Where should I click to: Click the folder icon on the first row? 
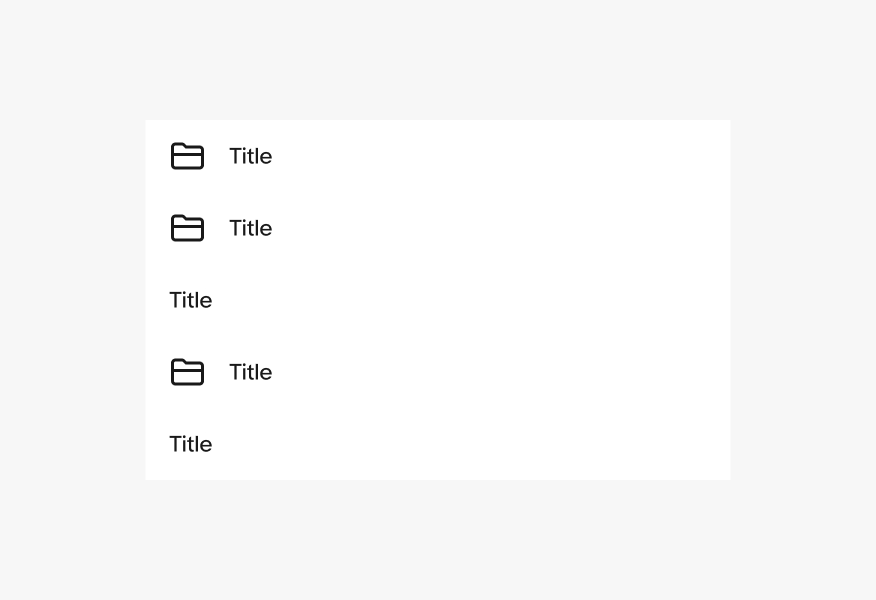pyautogui.click(x=187, y=156)
